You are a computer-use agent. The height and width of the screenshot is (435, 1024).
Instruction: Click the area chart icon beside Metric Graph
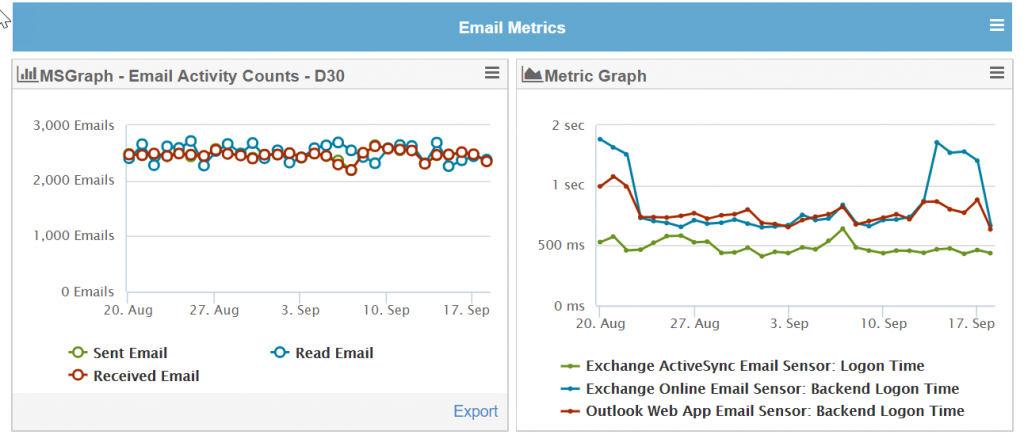[532, 74]
